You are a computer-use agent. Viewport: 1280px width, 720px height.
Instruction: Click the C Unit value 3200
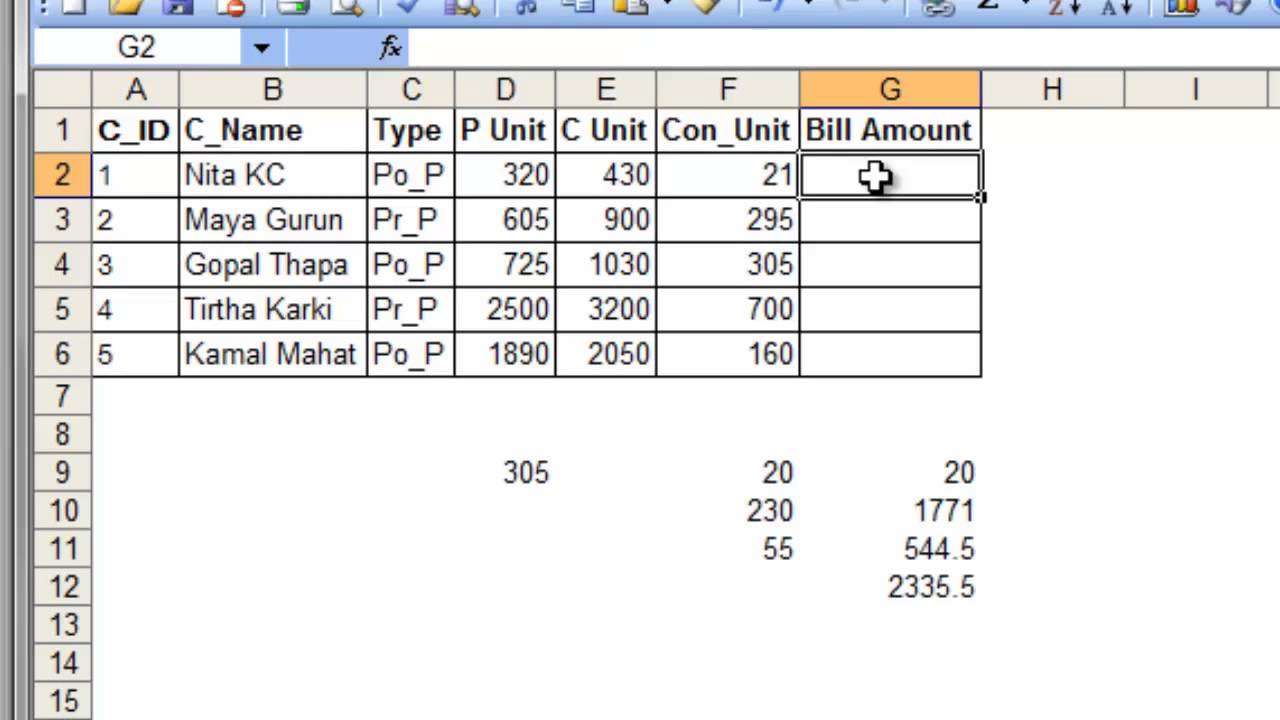pos(606,310)
